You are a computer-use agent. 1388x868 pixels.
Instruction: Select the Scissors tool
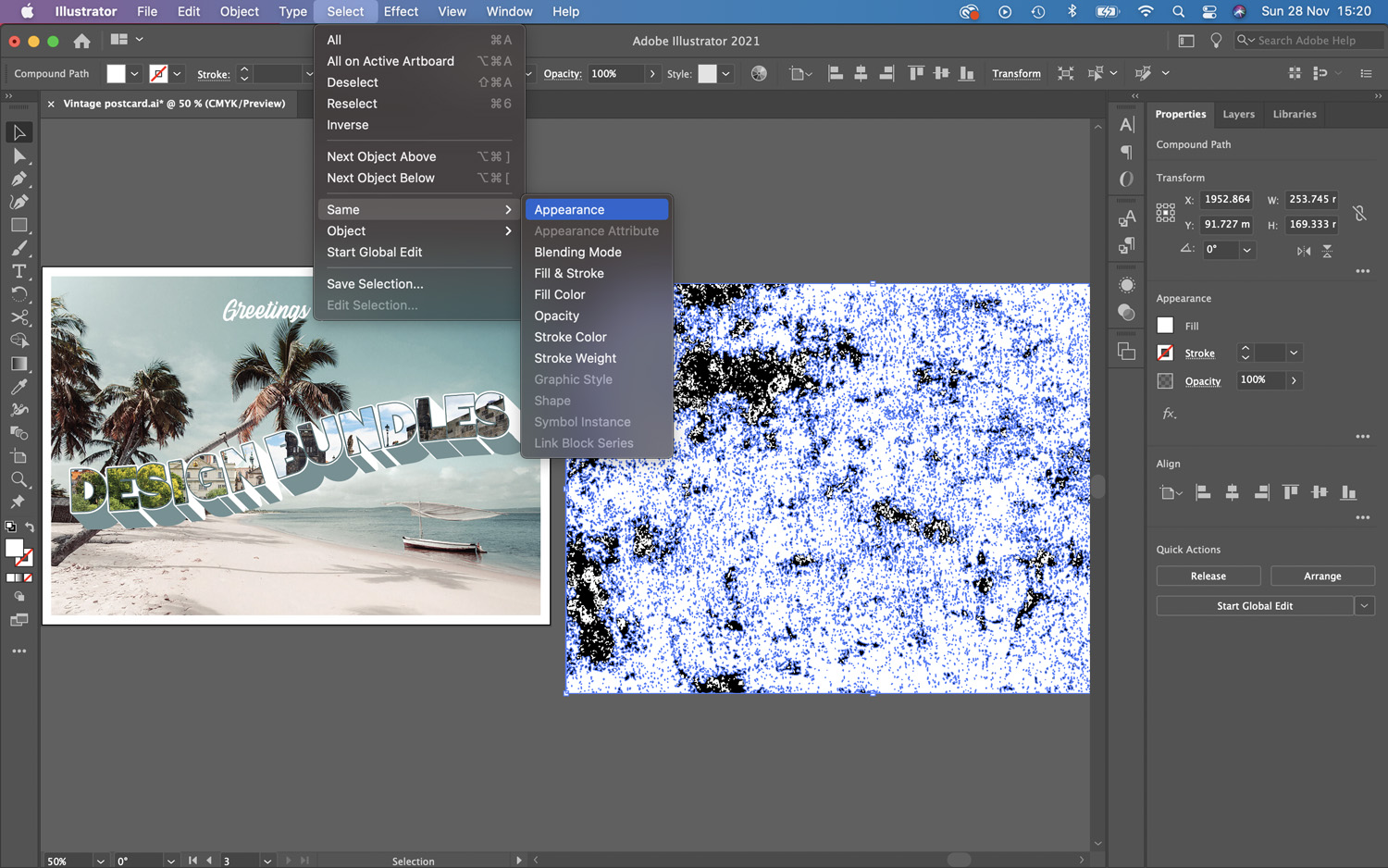tap(19, 317)
